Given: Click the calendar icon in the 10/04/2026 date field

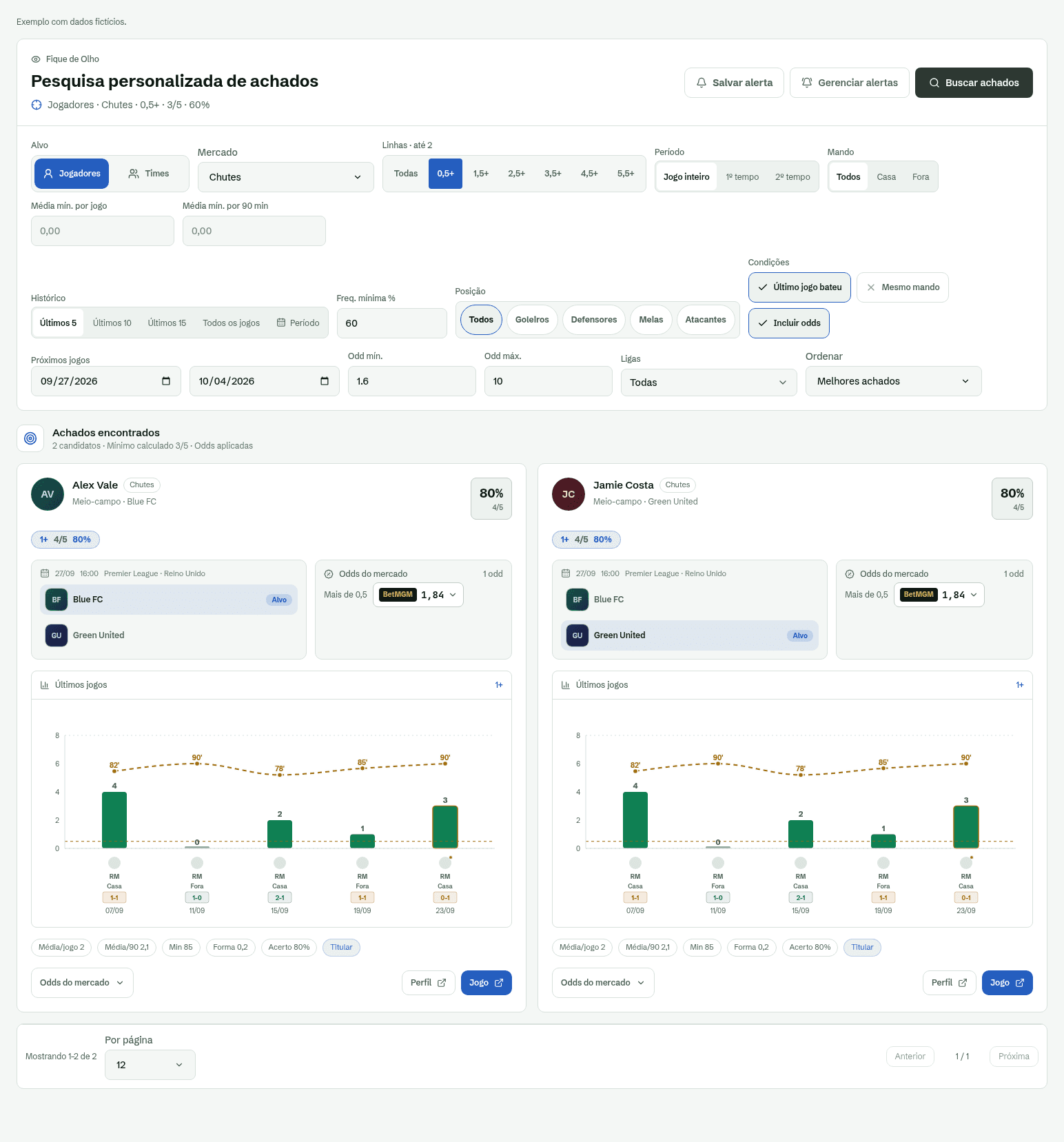Looking at the screenshot, I should 325,381.
